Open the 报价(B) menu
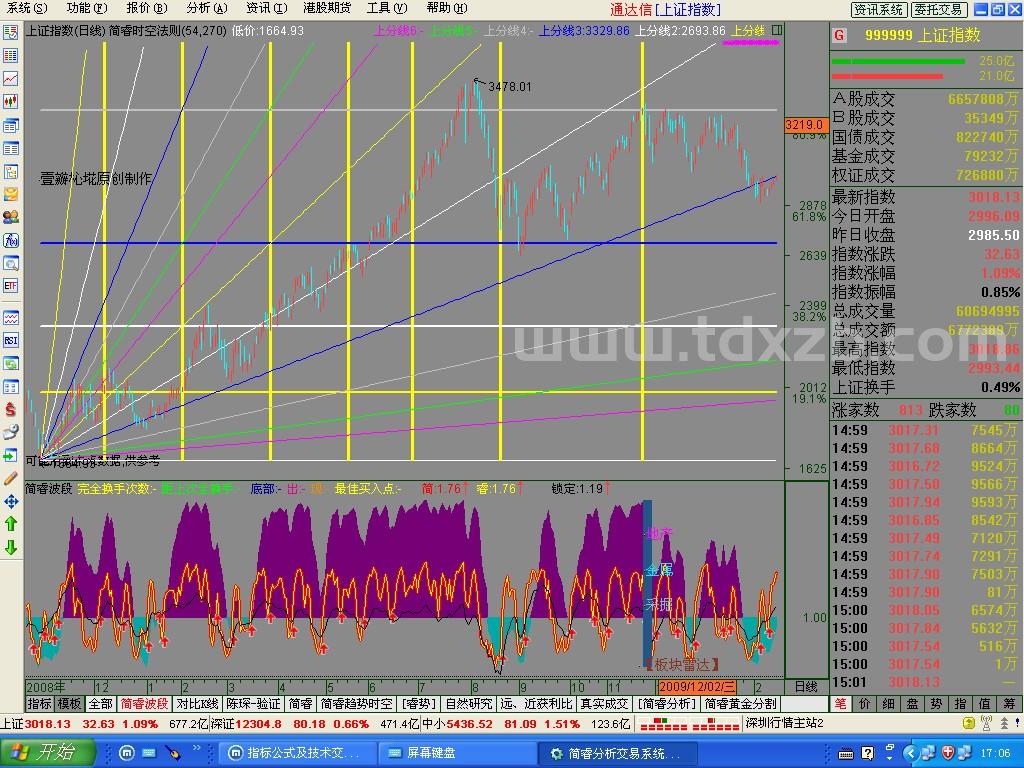This screenshot has height=768, width=1024. point(147,8)
